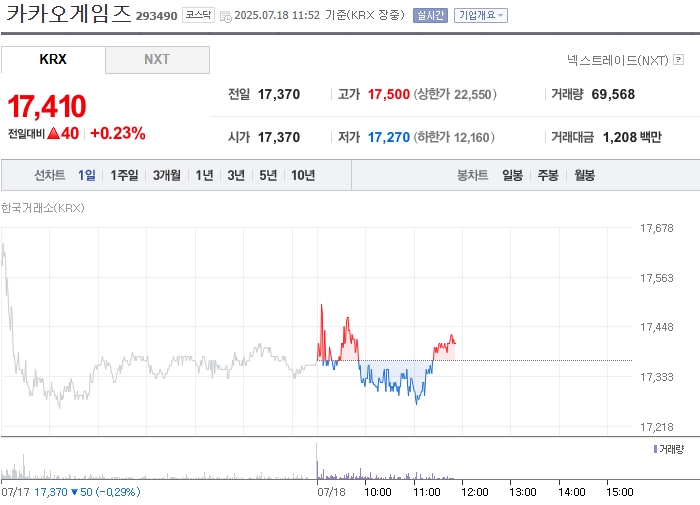The height and width of the screenshot is (505, 700).
Task: Click the 12:00 time axis marker
Action: [x=475, y=492]
